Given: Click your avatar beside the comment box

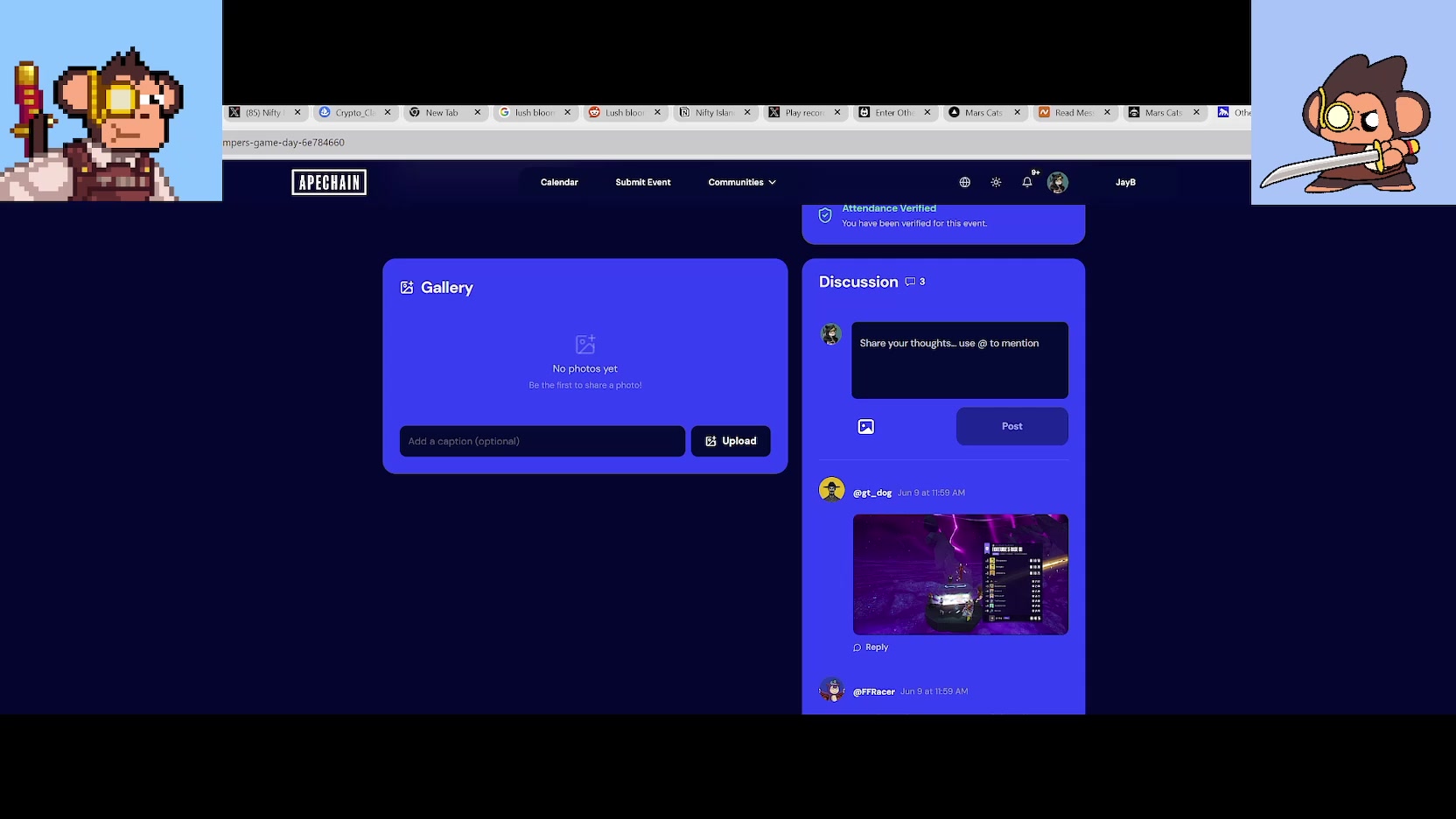Looking at the screenshot, I should point(831,334).
